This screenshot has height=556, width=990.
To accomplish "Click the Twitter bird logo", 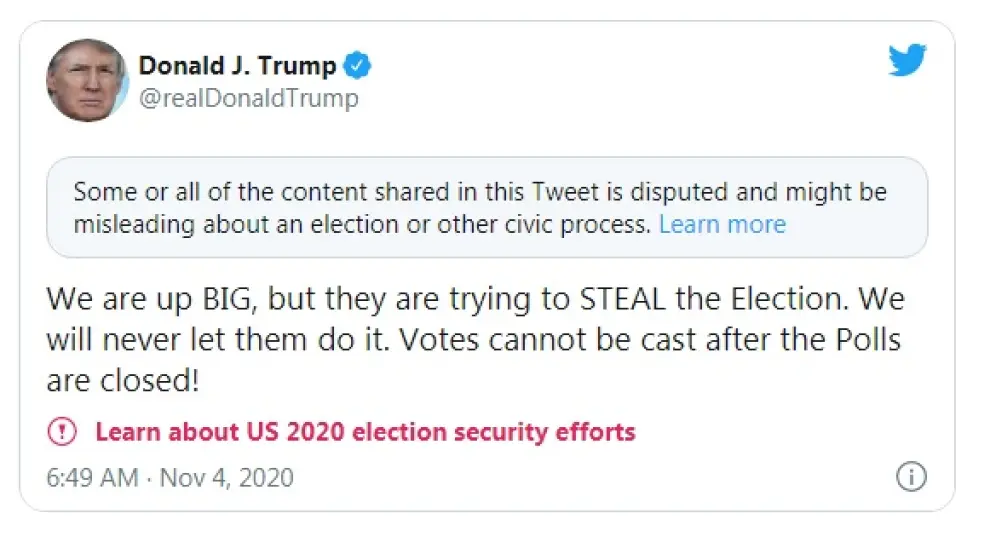I will tap(908, 60).
